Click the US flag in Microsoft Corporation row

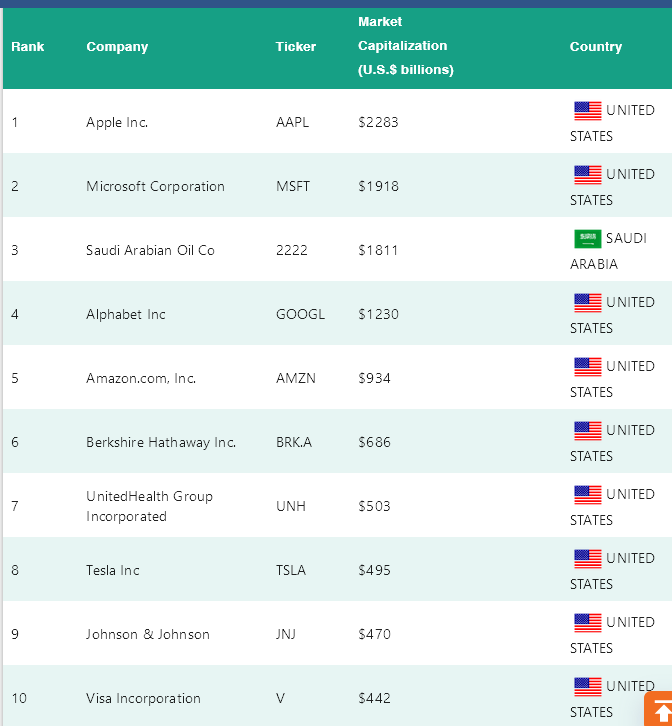point(588,175)
